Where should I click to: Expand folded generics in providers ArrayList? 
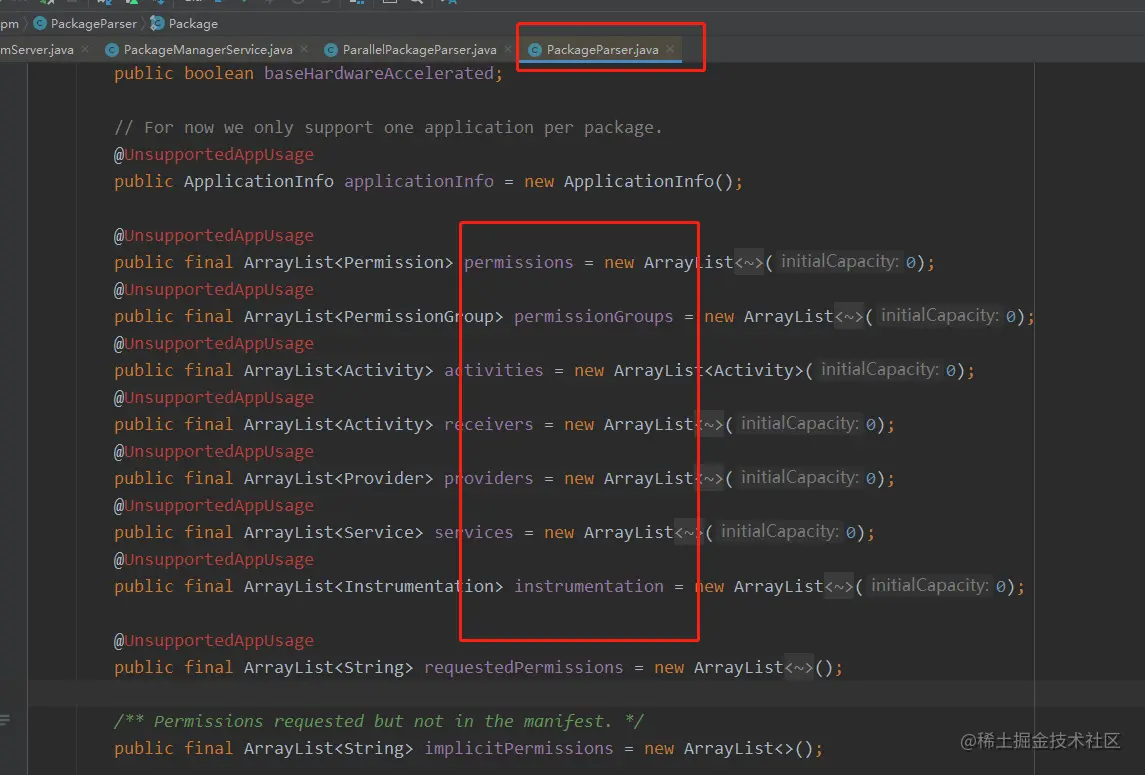tap(709, 478)
